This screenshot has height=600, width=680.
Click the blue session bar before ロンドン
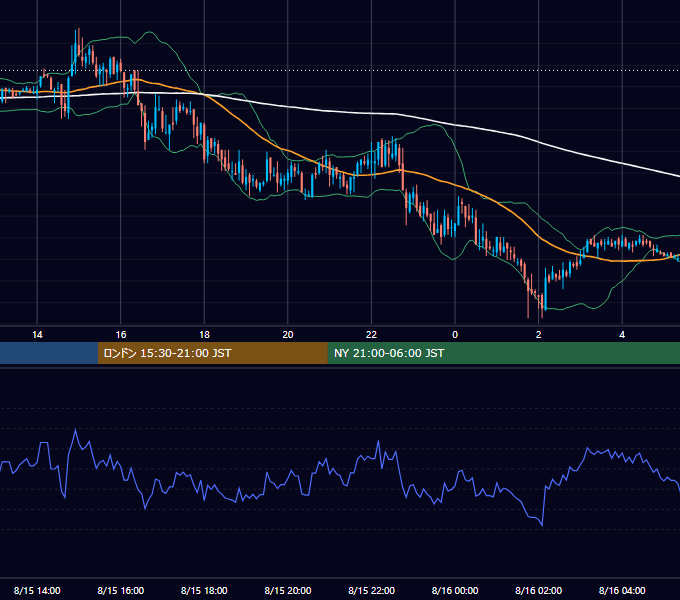pyautogui.click(x=49, y=353)
